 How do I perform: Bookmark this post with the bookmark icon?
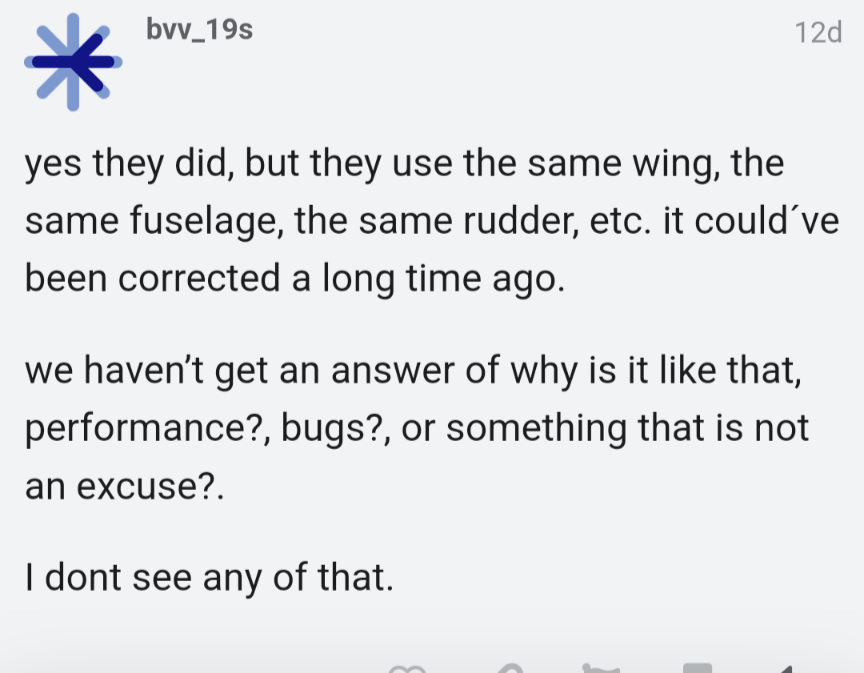pyautogui.click(x=697, y=668)
